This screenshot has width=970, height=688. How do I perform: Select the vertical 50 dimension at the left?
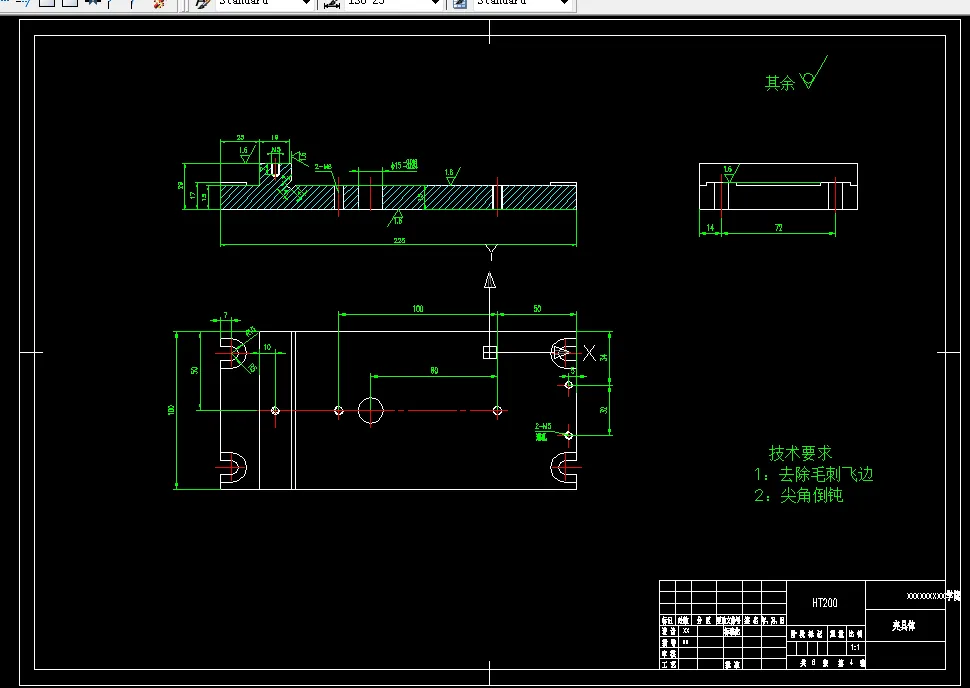(x=194, y=370)
